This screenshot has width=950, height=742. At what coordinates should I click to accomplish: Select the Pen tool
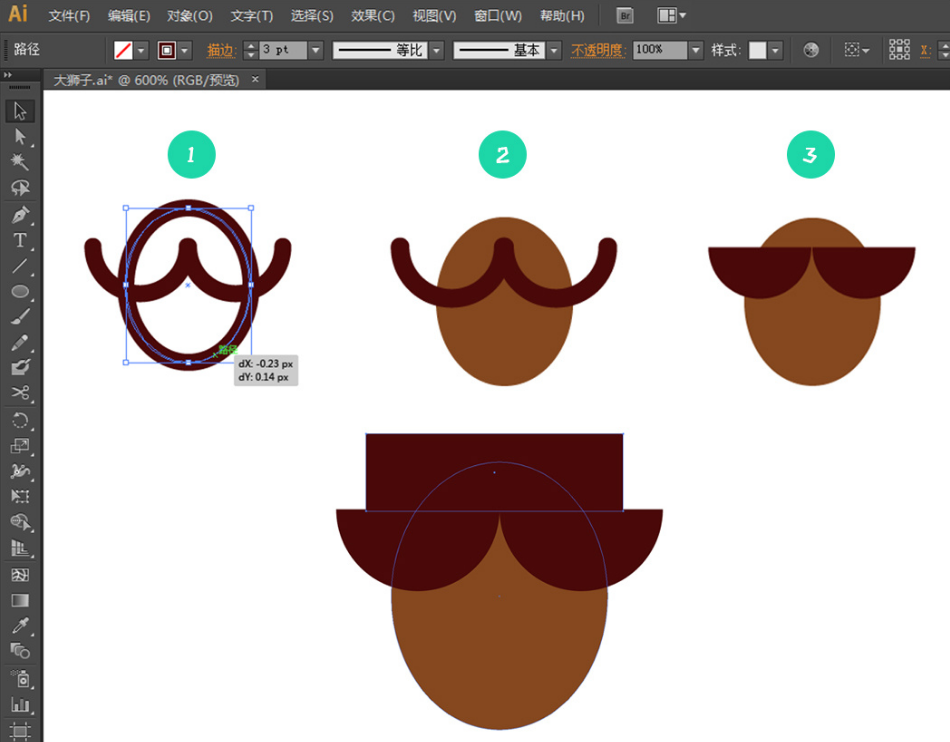20,215
